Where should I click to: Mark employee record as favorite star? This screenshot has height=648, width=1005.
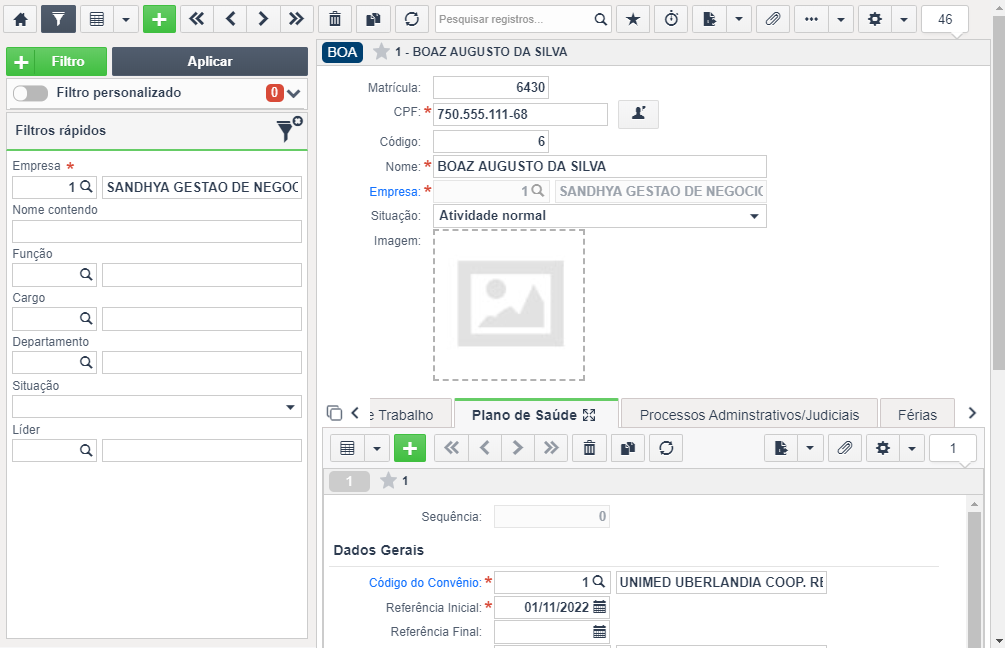381,51
